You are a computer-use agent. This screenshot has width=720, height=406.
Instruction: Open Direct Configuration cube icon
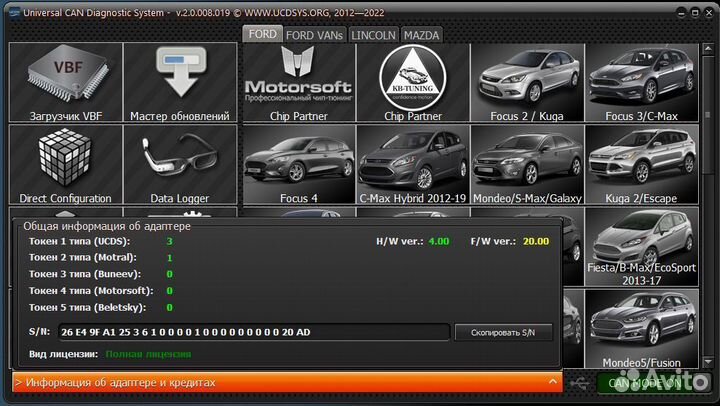[65, 158]
